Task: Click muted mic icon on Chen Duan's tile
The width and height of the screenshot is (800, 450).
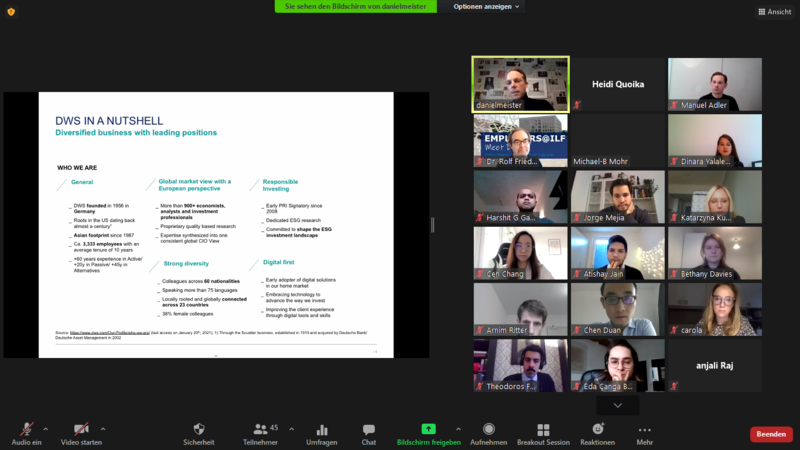Action: tap(577, 330)
